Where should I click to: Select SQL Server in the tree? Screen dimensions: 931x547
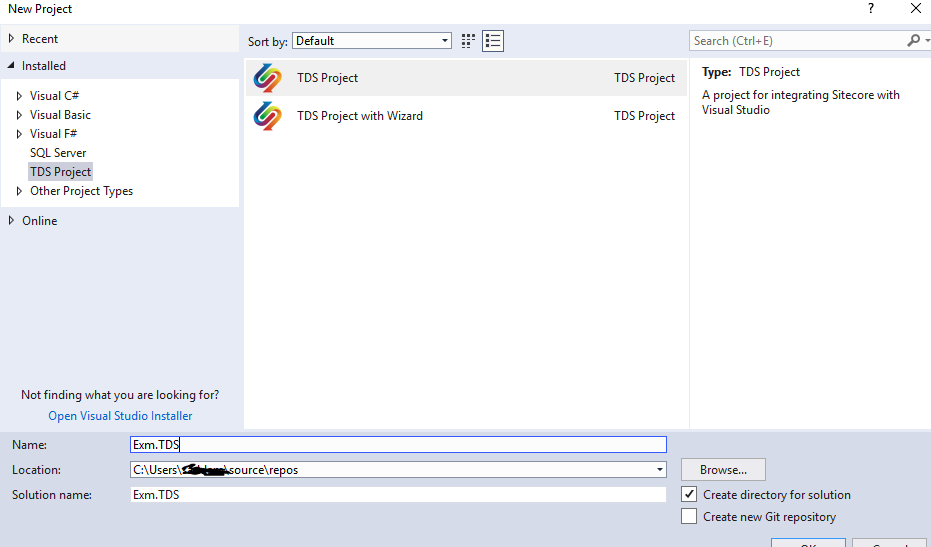point(58,153)
